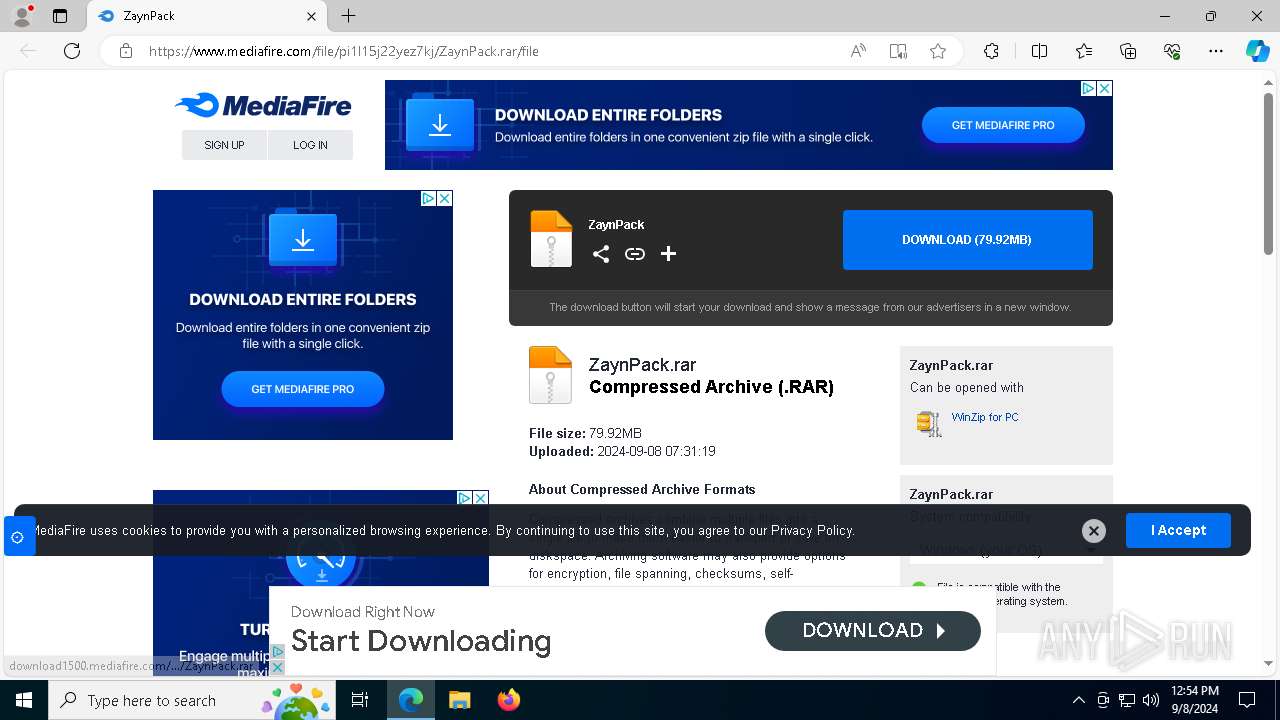This screenshot has height=720, width=1280.
Task: Open cookie settings icon at left of banner
Action: (17, 537)
